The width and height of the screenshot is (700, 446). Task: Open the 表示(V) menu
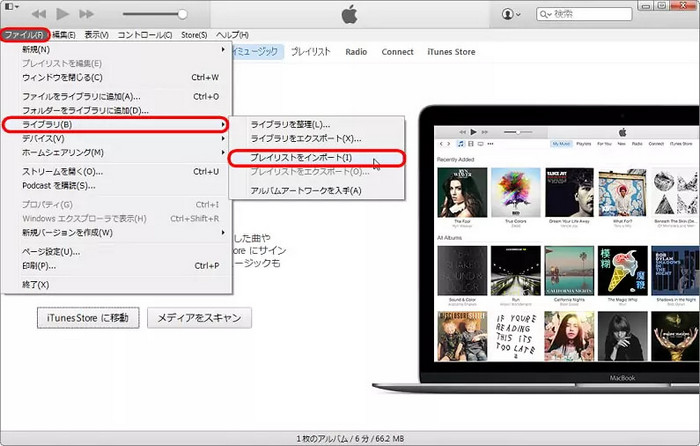(96, 35)
